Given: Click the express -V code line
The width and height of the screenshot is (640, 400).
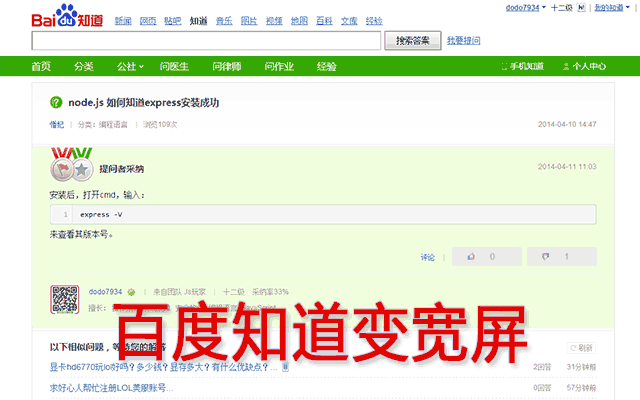Looking at the screenshot, I should (323, 214).
